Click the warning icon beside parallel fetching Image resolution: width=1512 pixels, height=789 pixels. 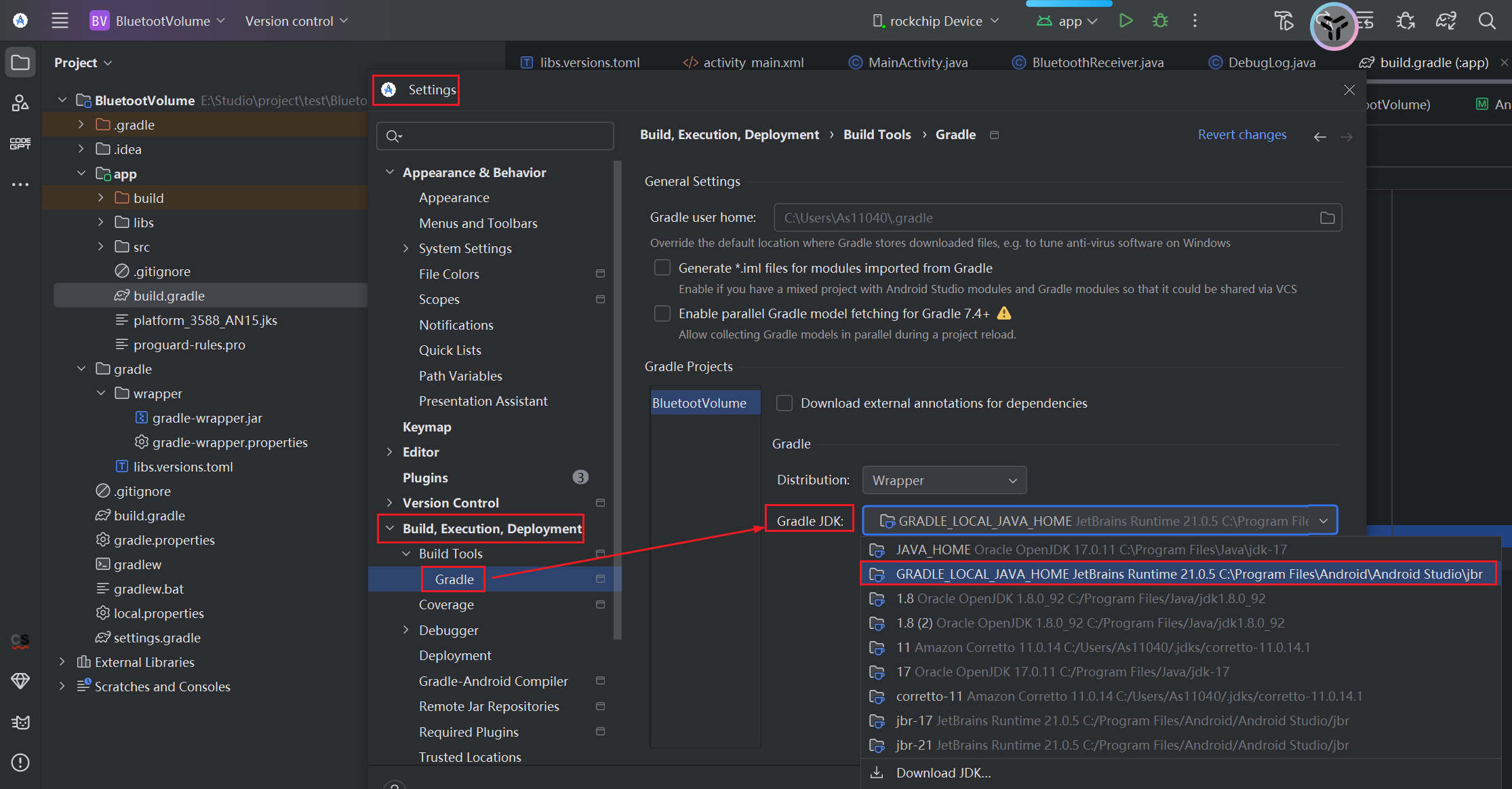pyautogui.click(x=1004, y=313)
